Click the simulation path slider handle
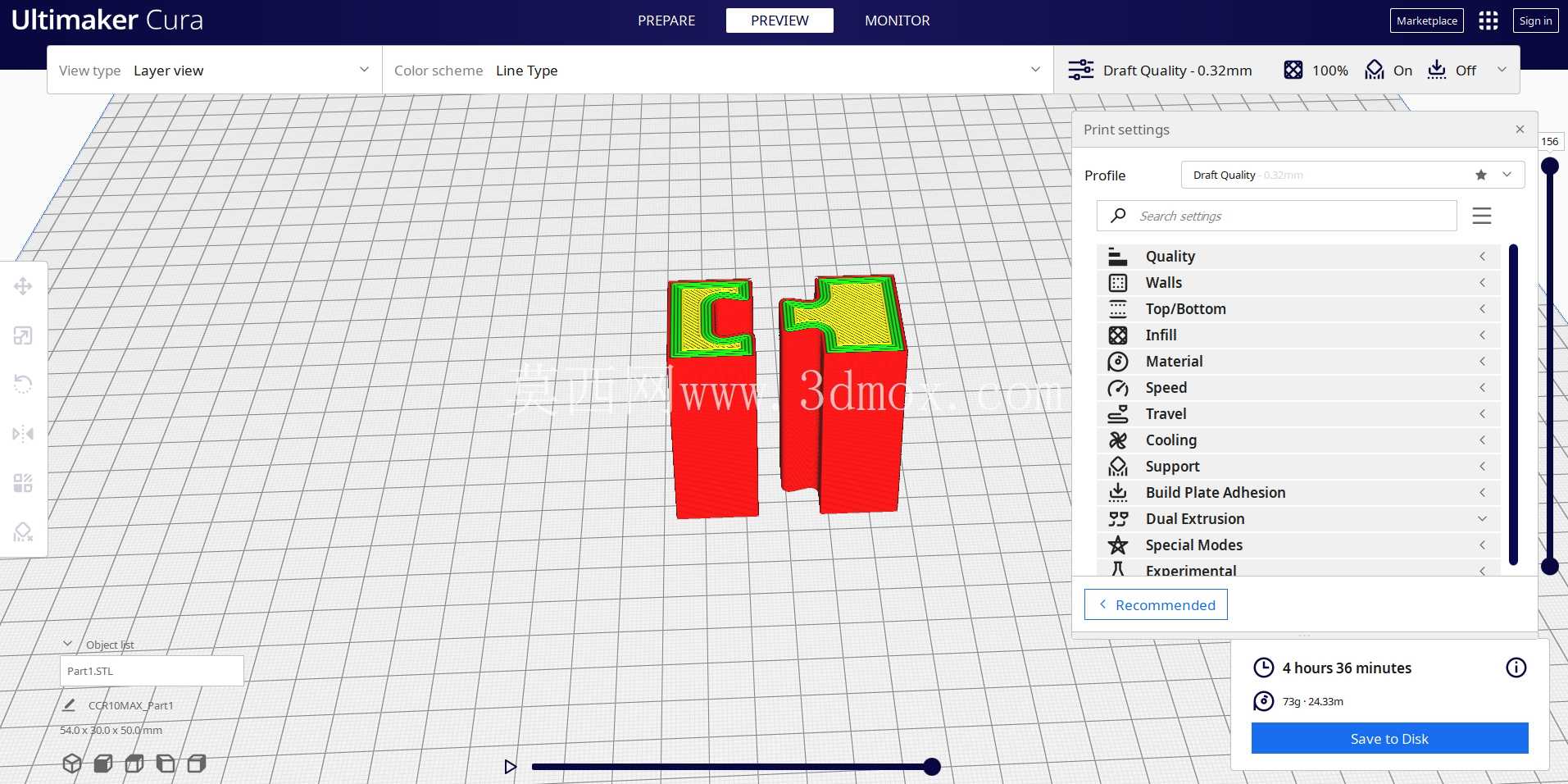Image resolution: width=1568 pixels, height=784 pixels. 931,767
